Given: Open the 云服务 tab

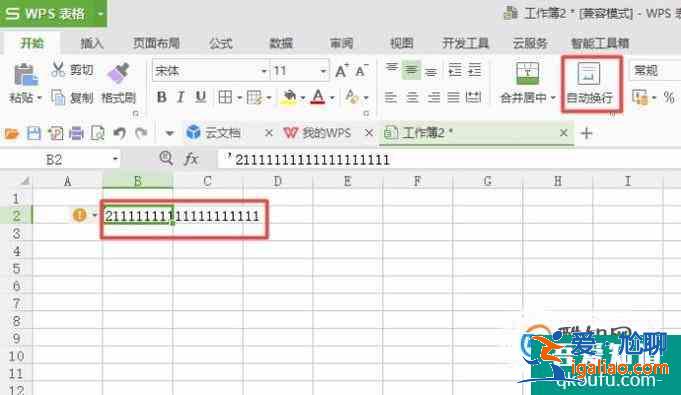Looking at the screenshot, I should point(530,43).
